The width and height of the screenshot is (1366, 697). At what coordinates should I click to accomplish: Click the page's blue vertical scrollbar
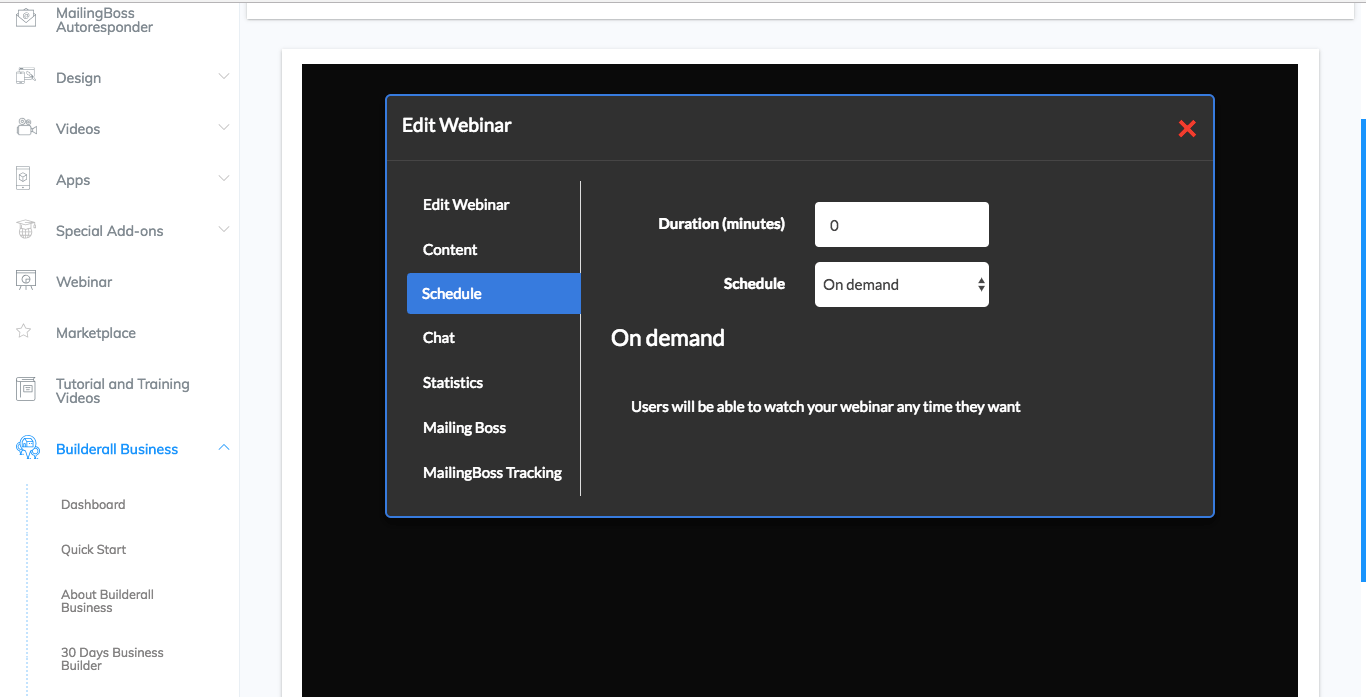point(1363,350)
